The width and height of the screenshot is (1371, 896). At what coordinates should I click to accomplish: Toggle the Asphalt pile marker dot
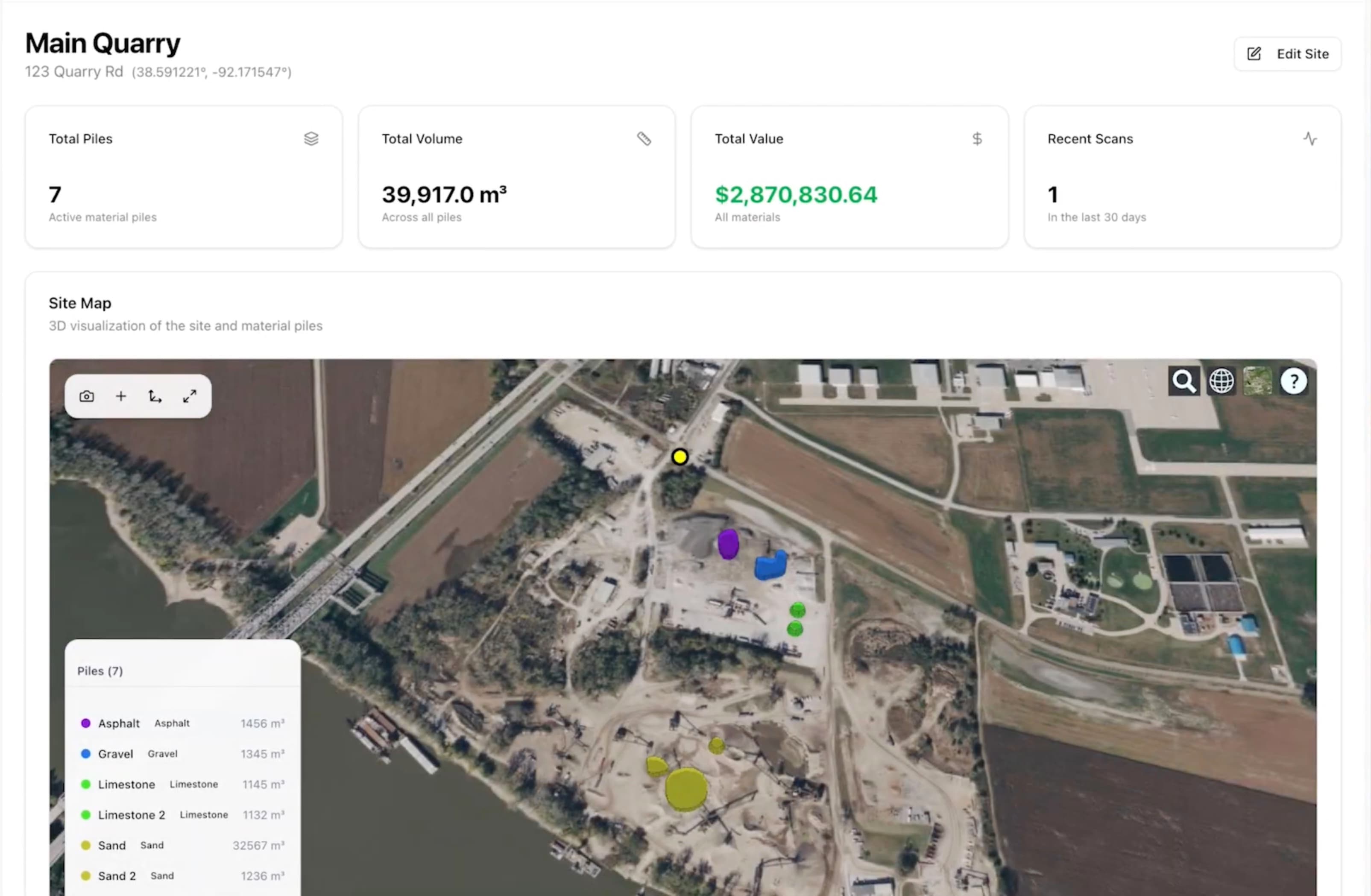(86, 723)
